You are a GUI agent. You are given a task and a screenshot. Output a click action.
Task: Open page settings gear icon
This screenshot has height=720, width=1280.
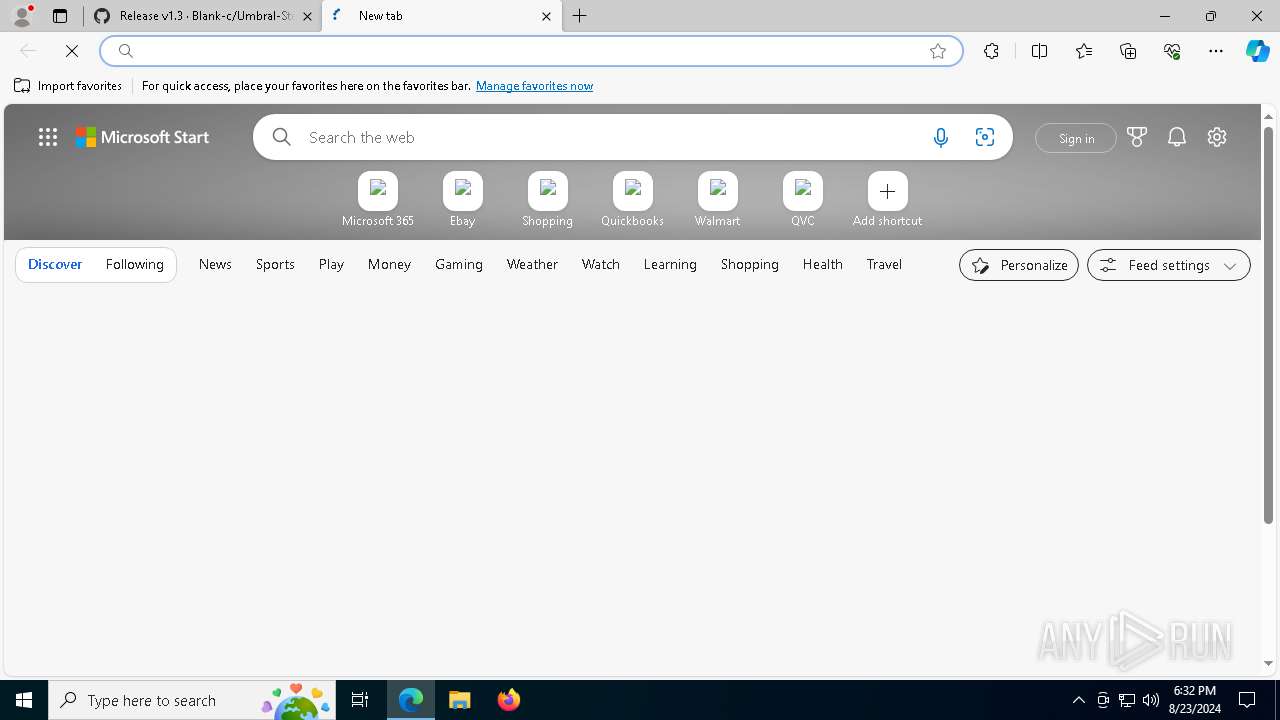(x=1217, y=137)
